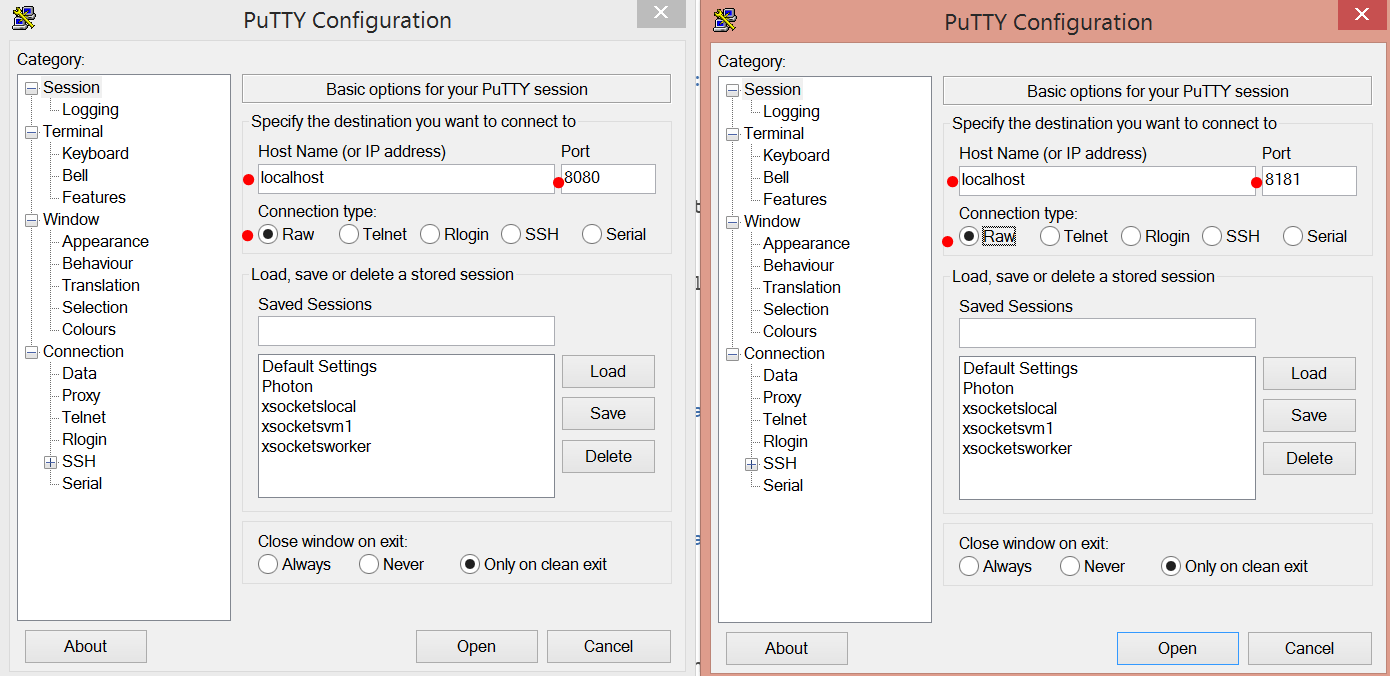The width and height of the screenshot is (1390, 676).
Task: Click the PuTTY title icon in port 8080 window
Action: [24, 17]
